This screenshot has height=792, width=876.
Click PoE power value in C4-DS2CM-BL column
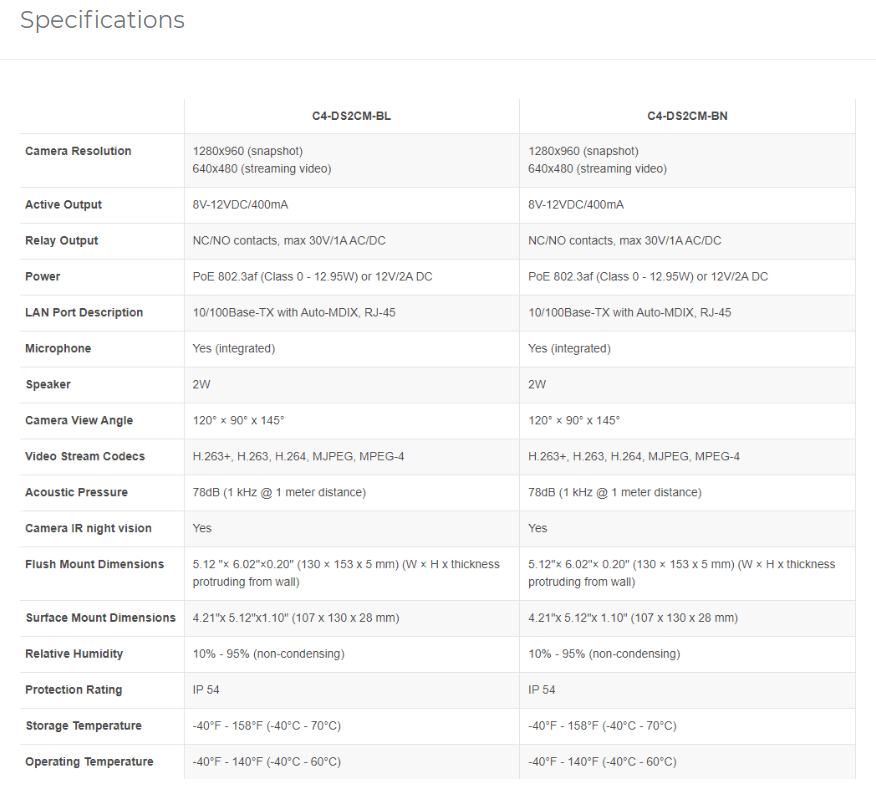(312, 277)
